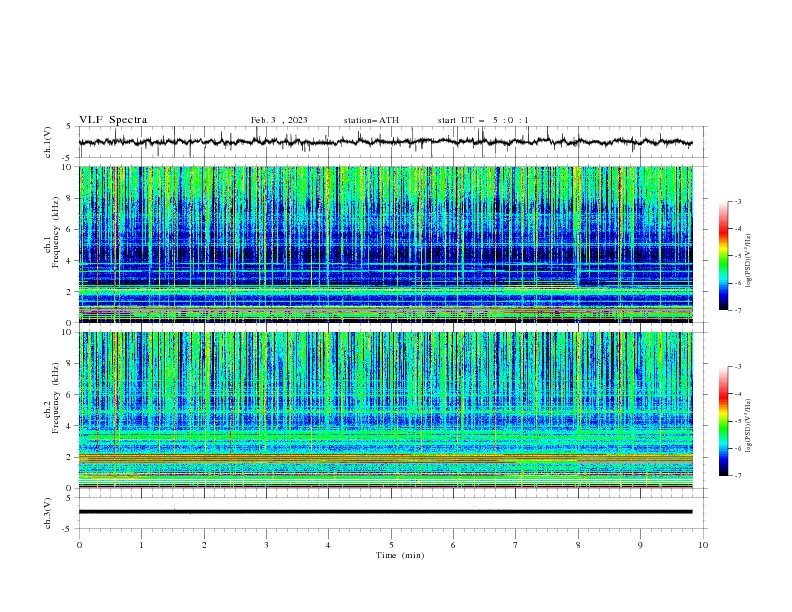The image size is (792, 612).
Task: Click the "-7" tick on lower colorbar
Action: 737,475
